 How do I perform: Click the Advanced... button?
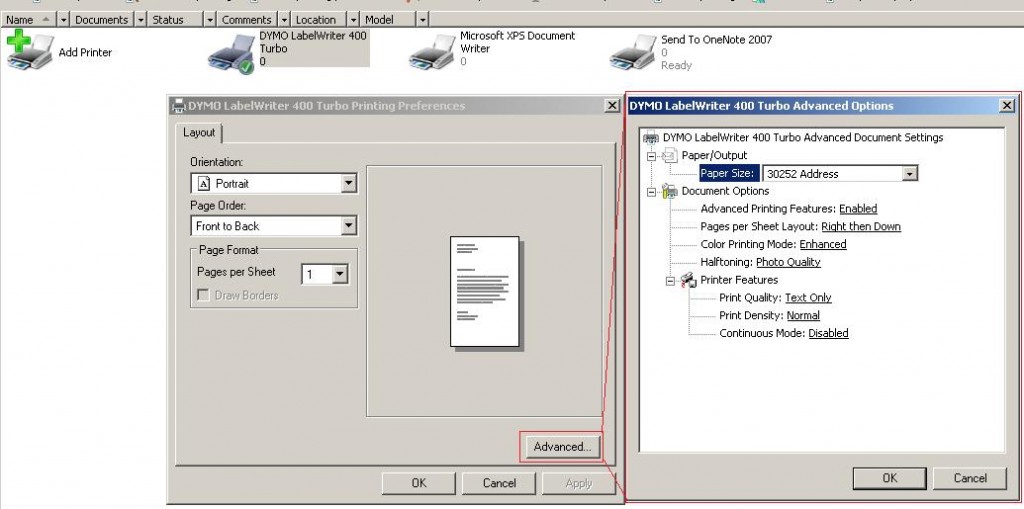(x=562, y=447)
